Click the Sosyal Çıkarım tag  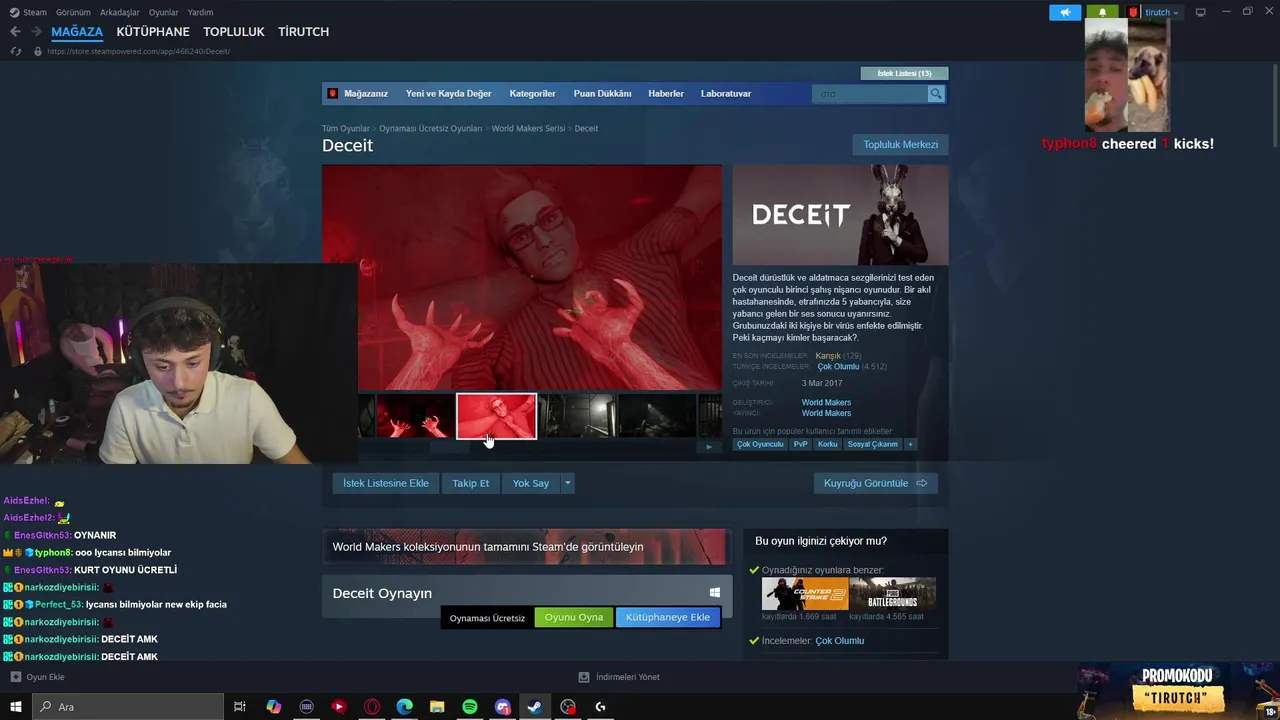(873, 444)
